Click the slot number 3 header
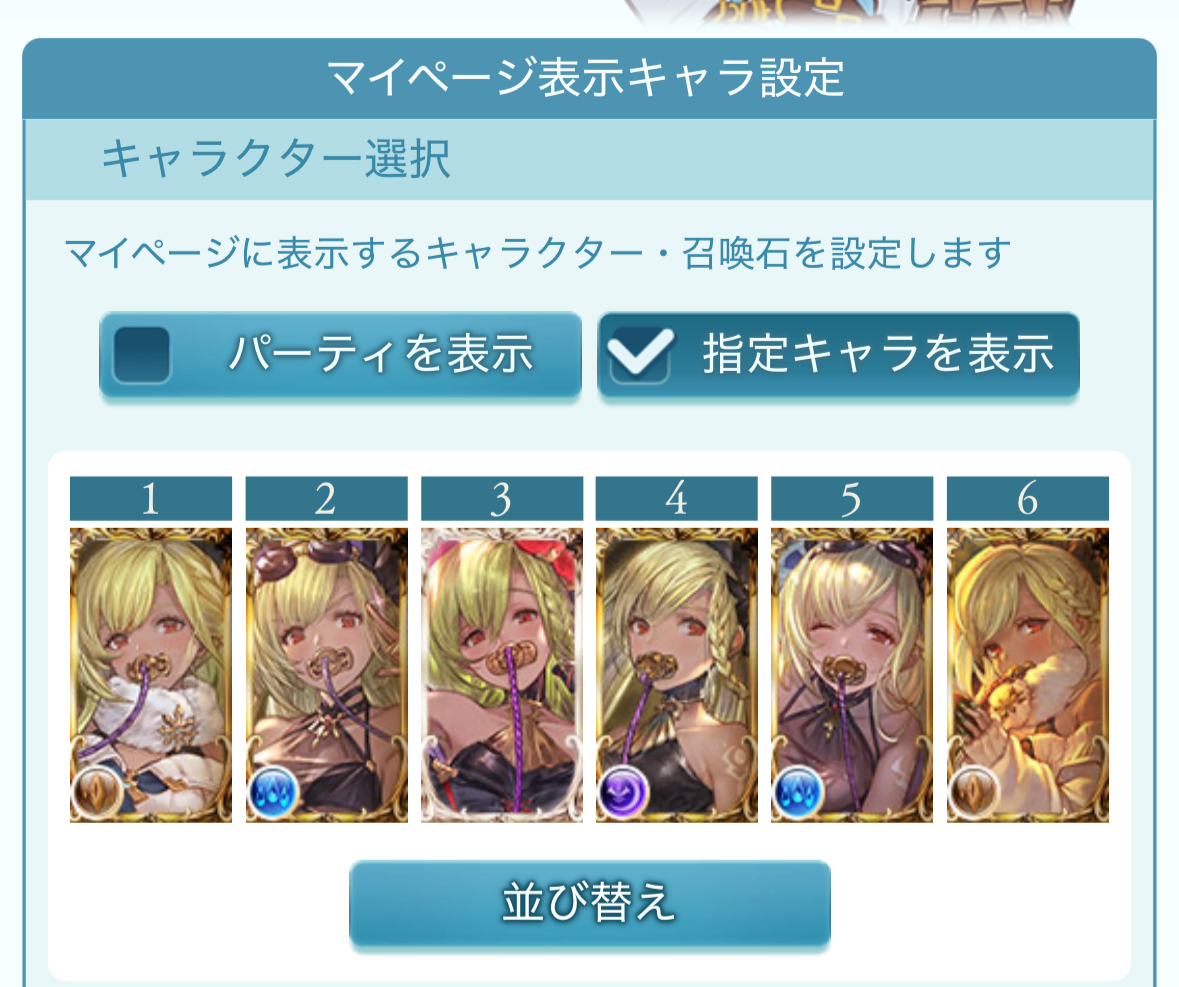The height and width of the screenshot is (987, 1179). [x=502, y=498]
